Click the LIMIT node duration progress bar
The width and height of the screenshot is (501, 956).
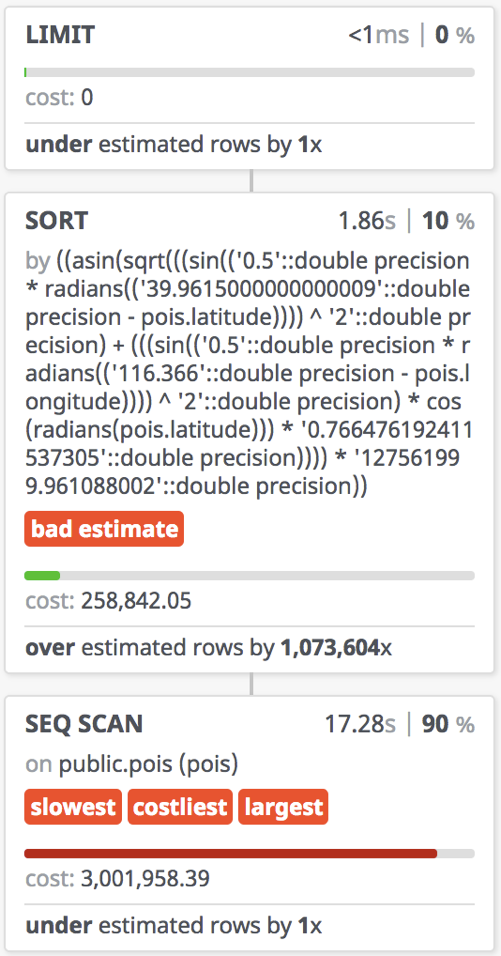click(x=249, y=73)
